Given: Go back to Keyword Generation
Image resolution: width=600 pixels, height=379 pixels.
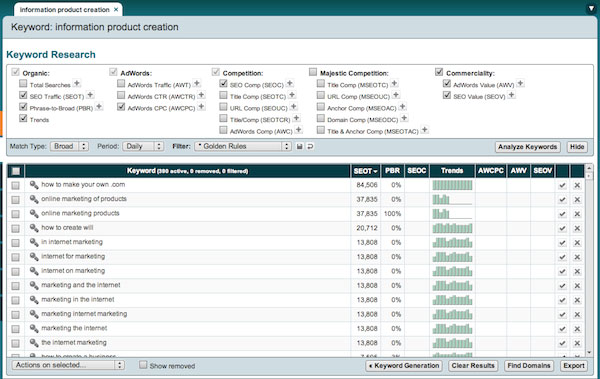Looking at the screenshot, I should coord(404,366).
